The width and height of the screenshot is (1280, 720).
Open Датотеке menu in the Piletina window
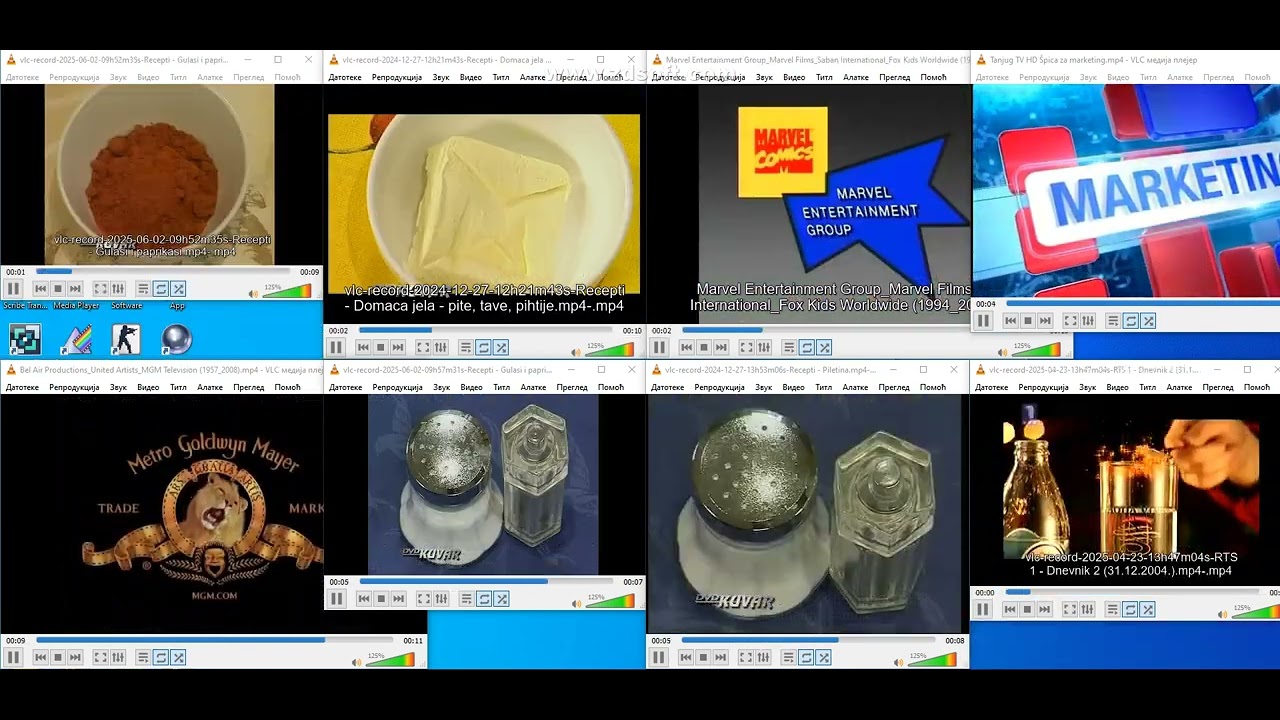click(x=668, y=387)
